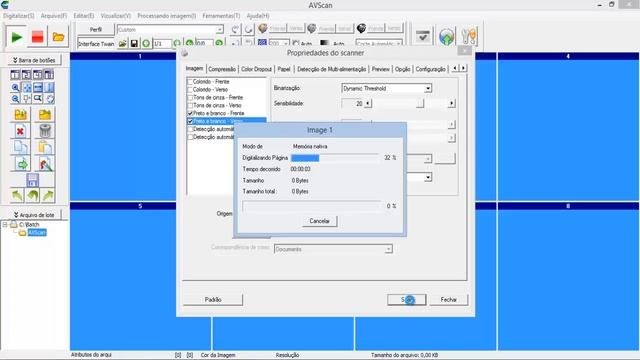The width and height of the screenshot is (640, 360).
Task: Toggle the Colorido - Frente checkbox
Action: pyautogui.click(x=190, y=82)
